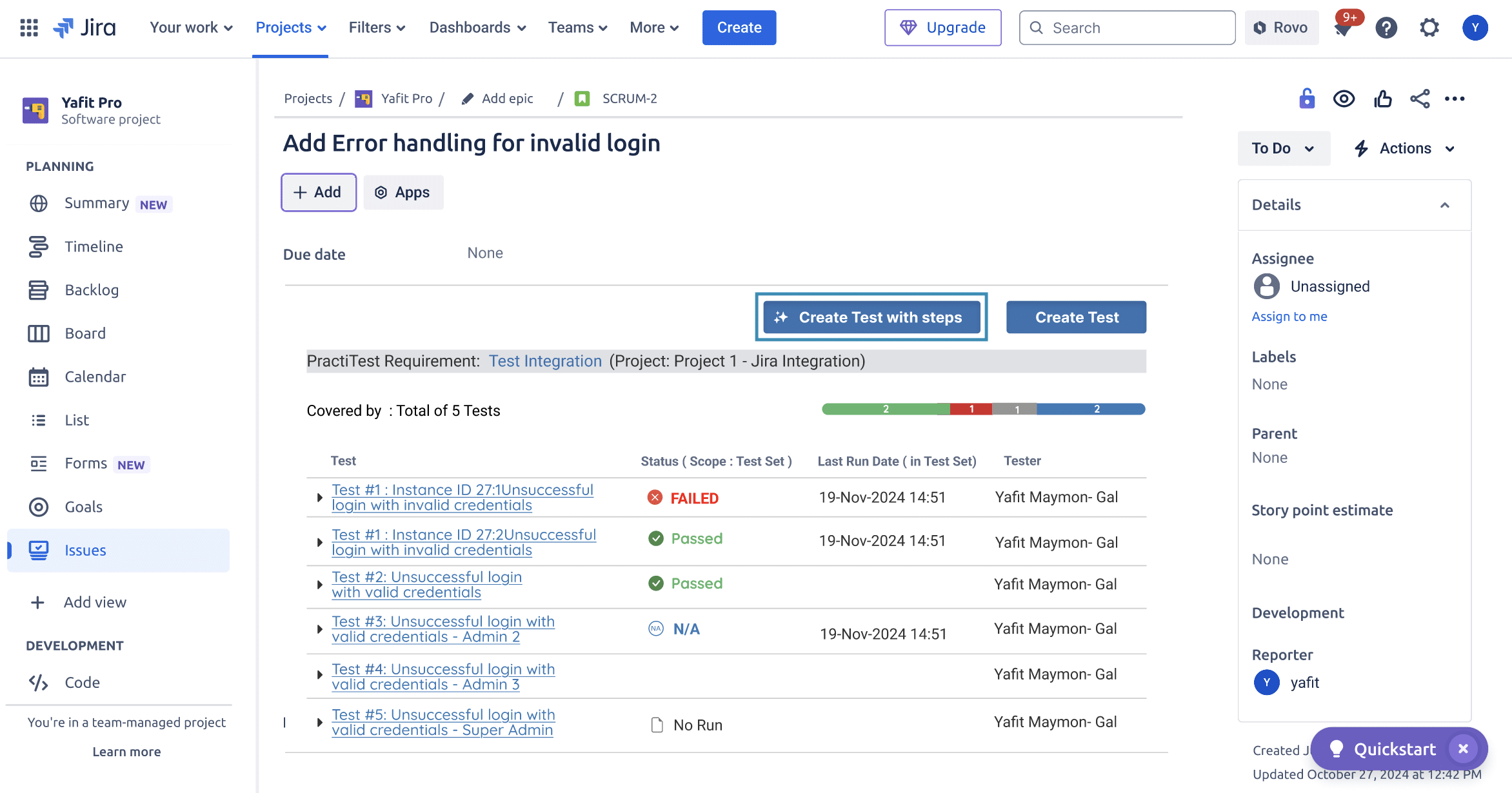Click the Create Test with steps button

(871, 317)
